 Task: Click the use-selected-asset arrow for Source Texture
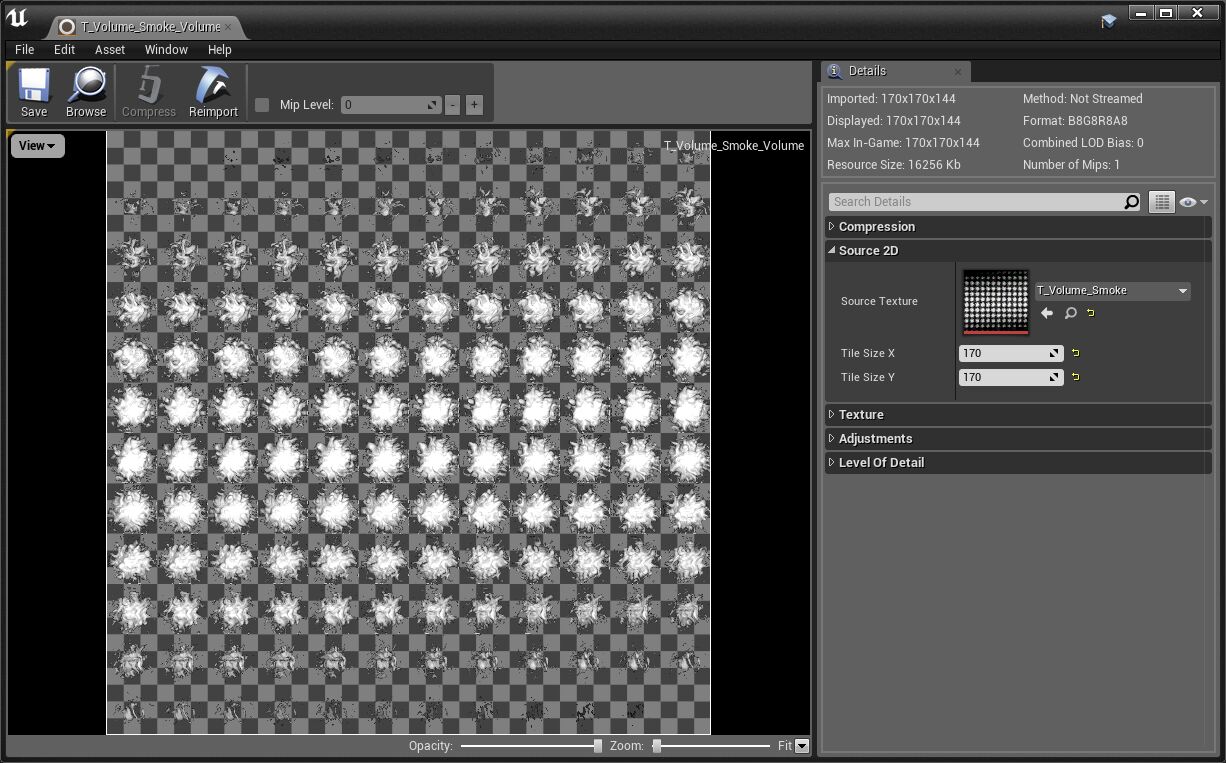(x=1046, y=312)
